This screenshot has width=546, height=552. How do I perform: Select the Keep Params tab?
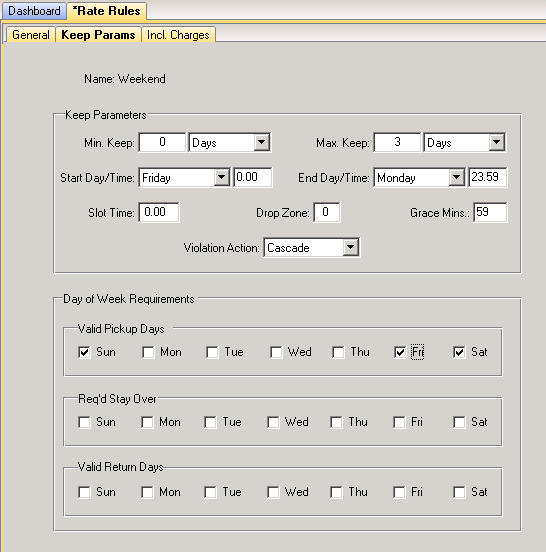pos(98,35)
